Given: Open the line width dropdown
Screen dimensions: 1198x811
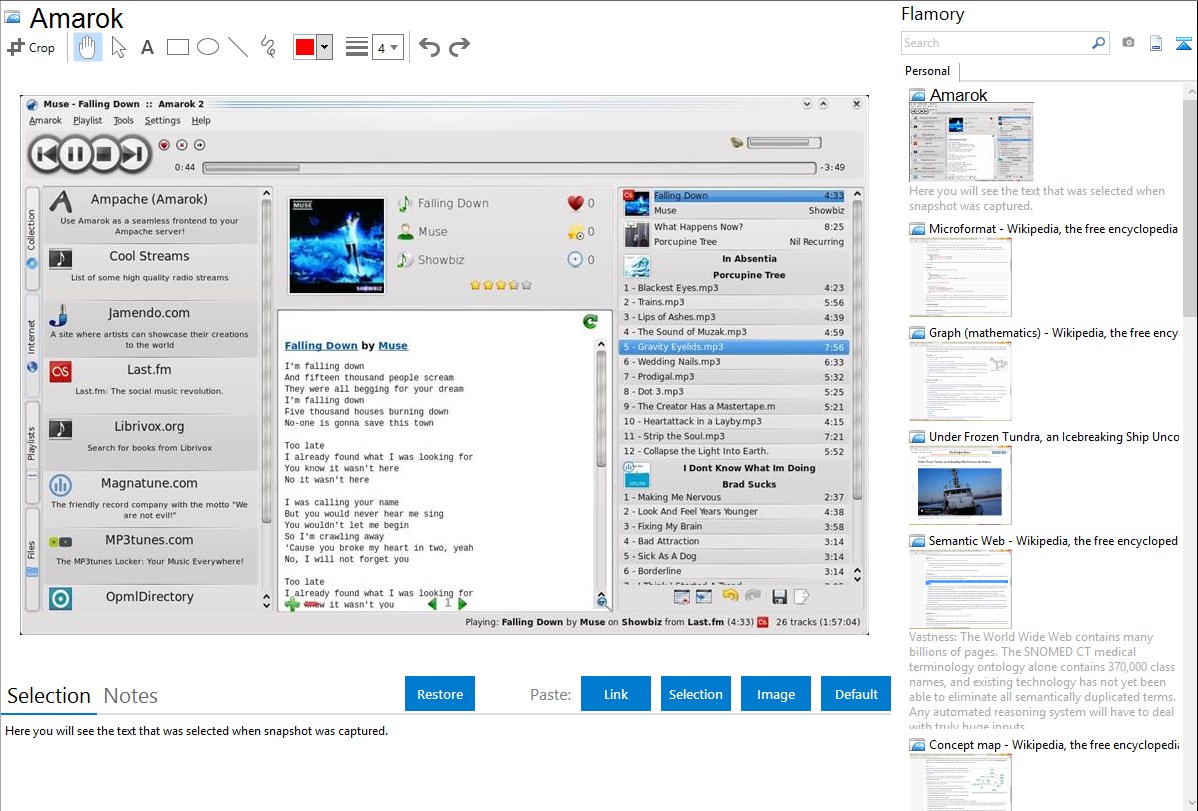Looking at the screenshot, I should 387,47.
